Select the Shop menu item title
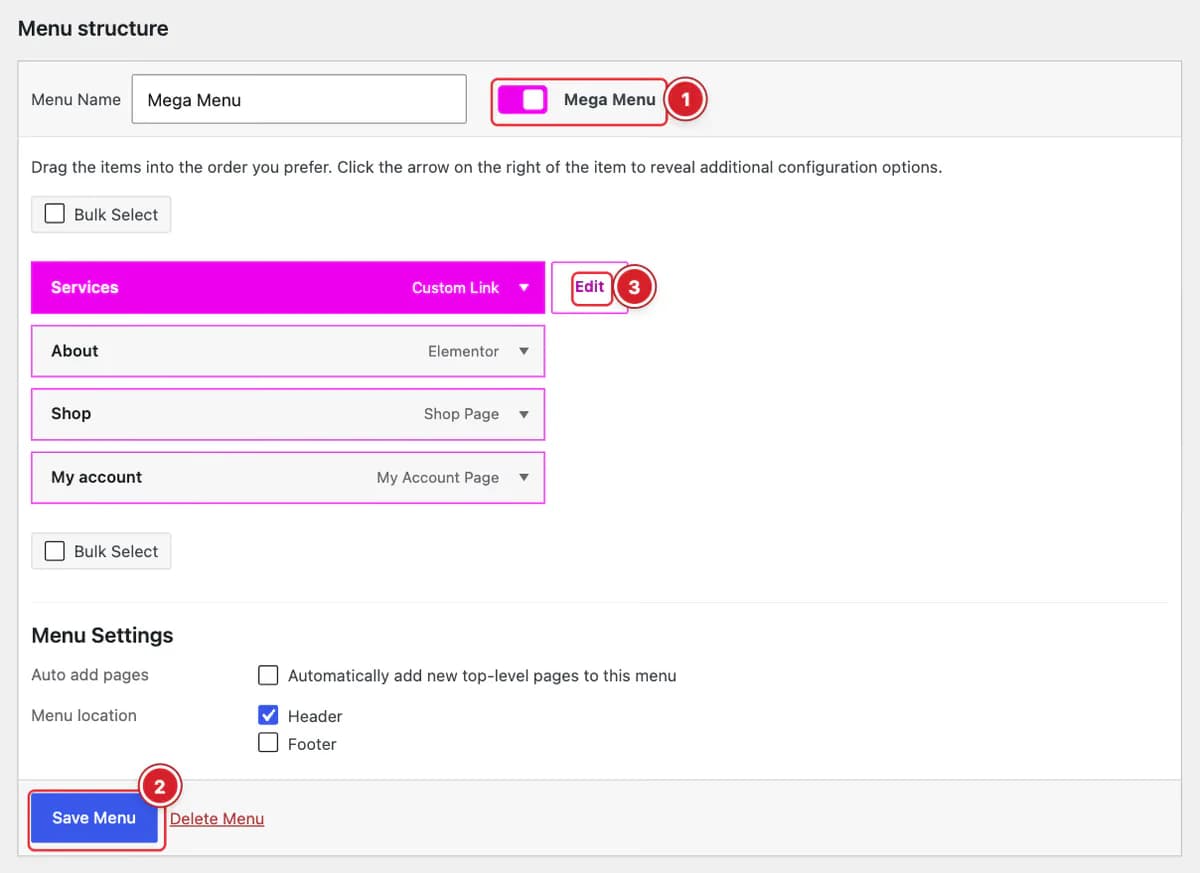1200x873 pixels. point(71,414)
